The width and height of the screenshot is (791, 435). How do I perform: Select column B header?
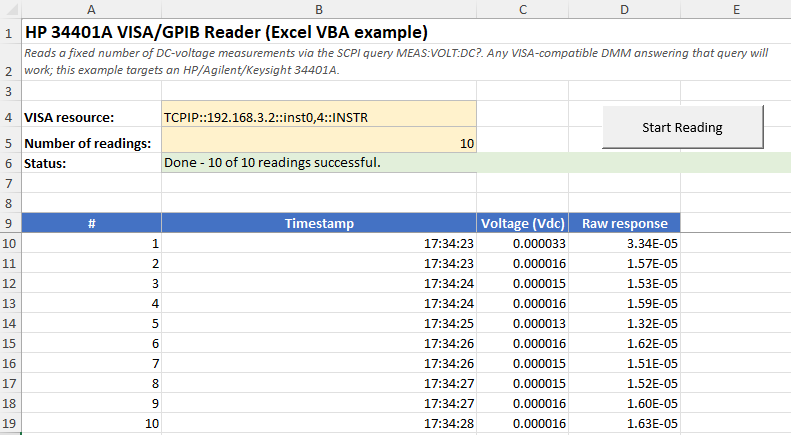point(319,9)
